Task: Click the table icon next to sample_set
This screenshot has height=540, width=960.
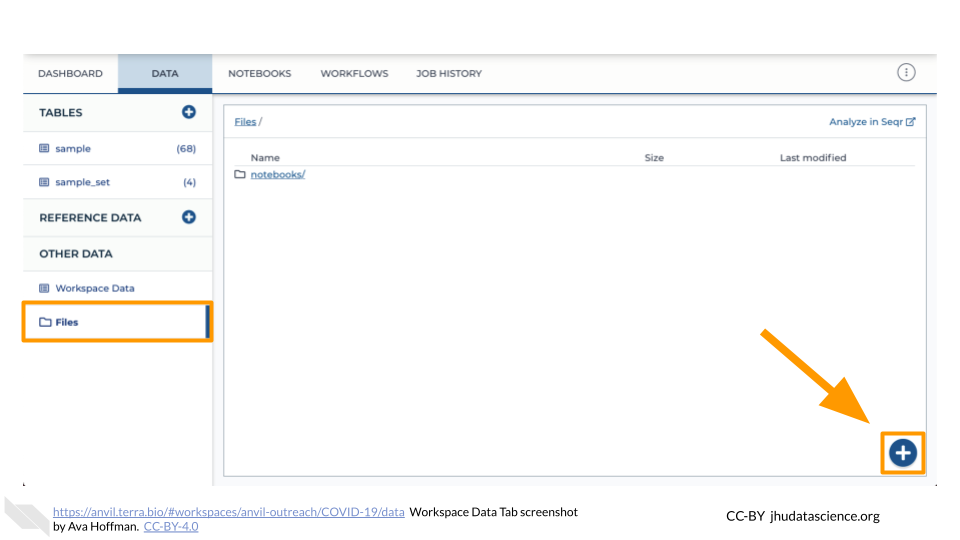Action: (44, 182)
